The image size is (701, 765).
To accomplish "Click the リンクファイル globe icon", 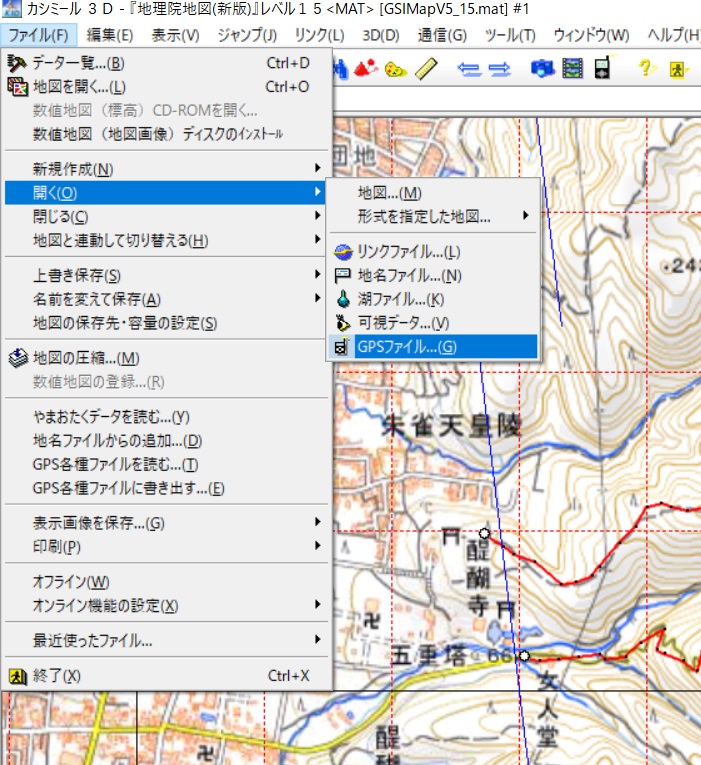I will [343, 252].
